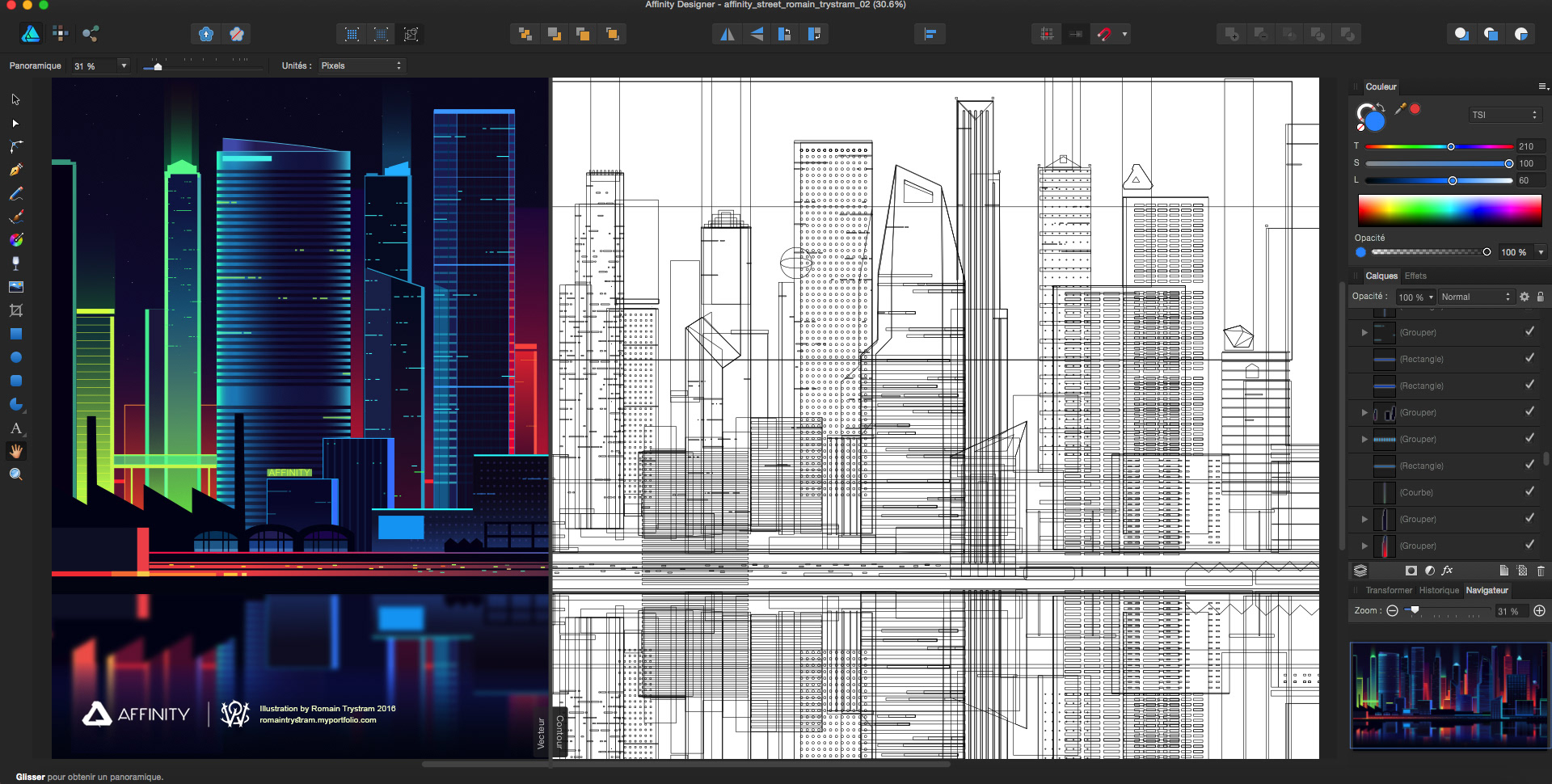Viewport: 1552px width, 784px height.
Task: Click the T hue slider
Action: (x=1439, y=146)
